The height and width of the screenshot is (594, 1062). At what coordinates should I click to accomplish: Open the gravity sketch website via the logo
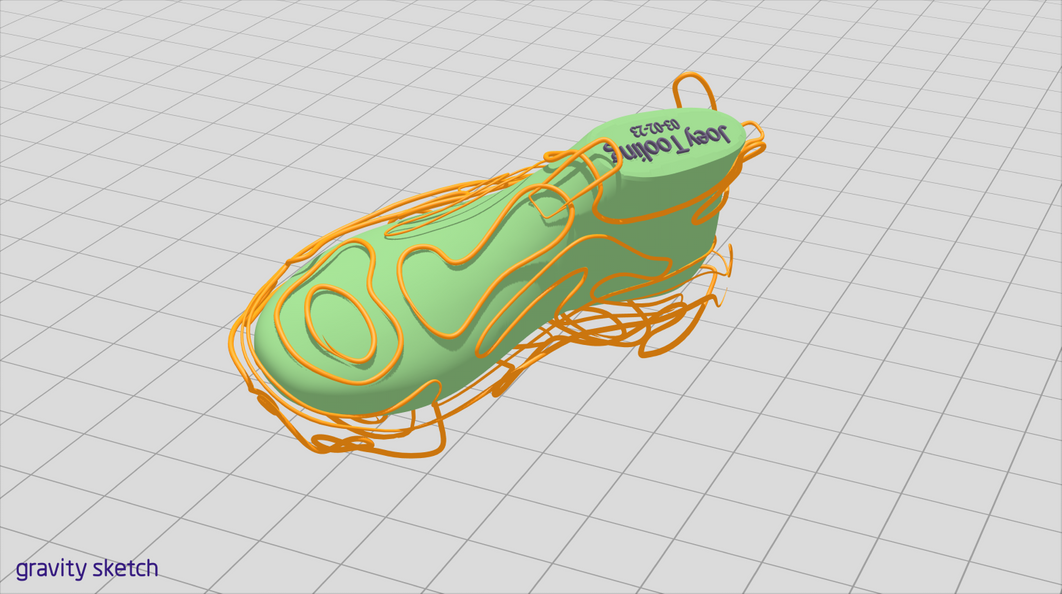(90, 568)
